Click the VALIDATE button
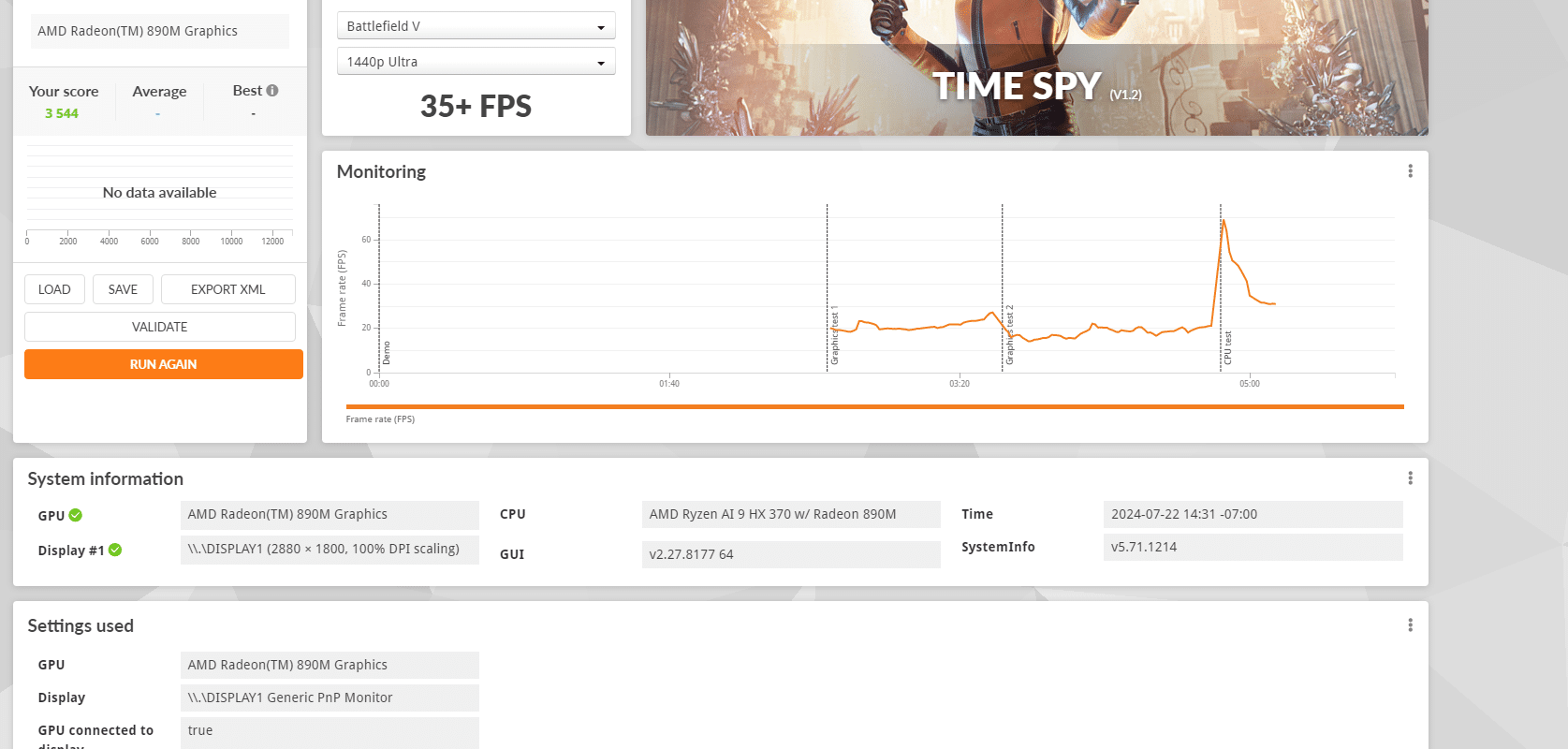Viewport: 1568px width, 749px height. coord(160,327)
